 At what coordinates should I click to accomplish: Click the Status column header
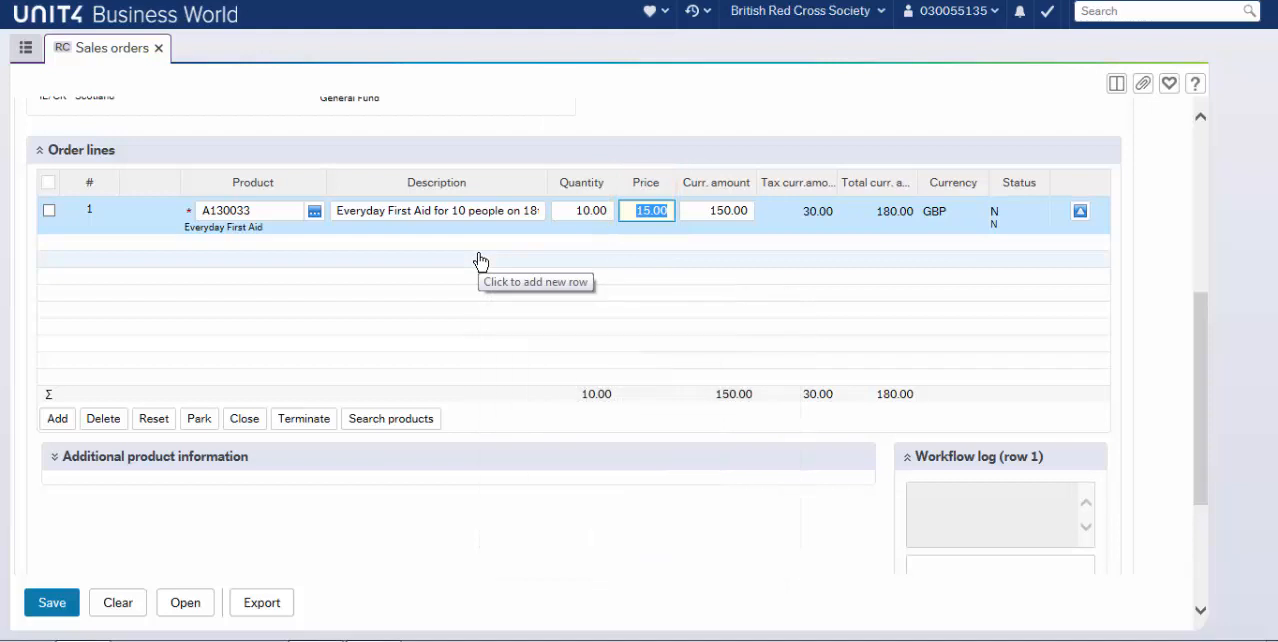pyautogui.click(x=1019, y=182)
